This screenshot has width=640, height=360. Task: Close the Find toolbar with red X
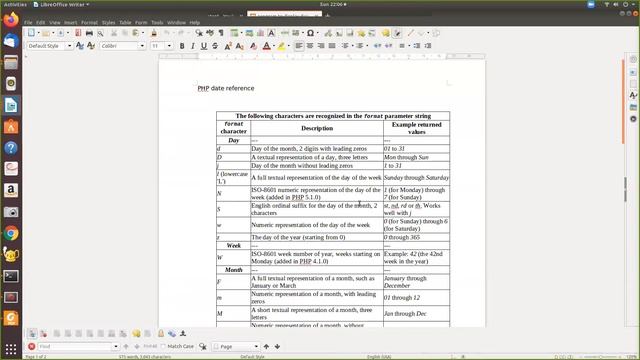click(x=31, y=347)
